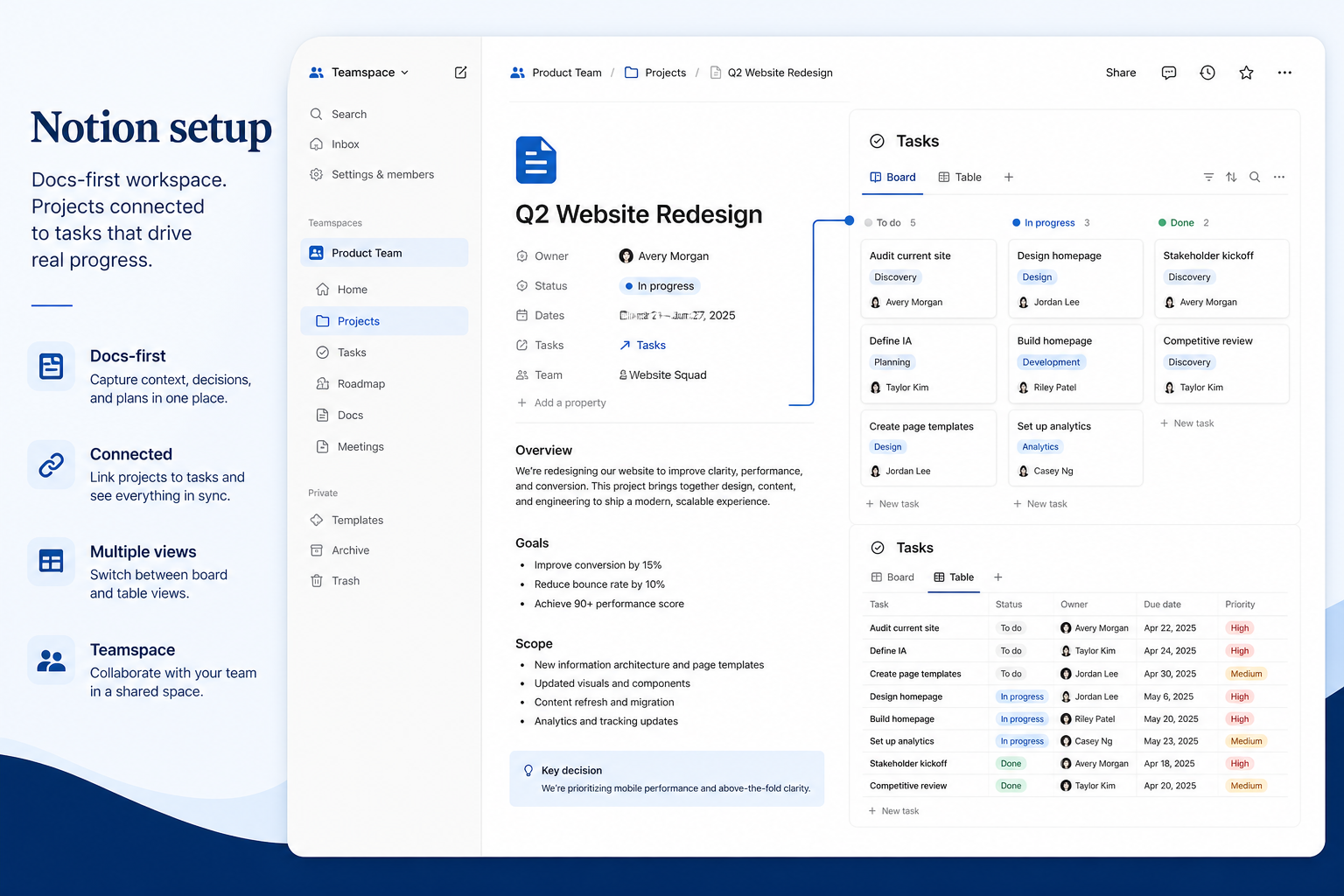The height and width of the screenshot is (896, 1344).
Task: Click the Key decision callout
Action: [667, 779]
